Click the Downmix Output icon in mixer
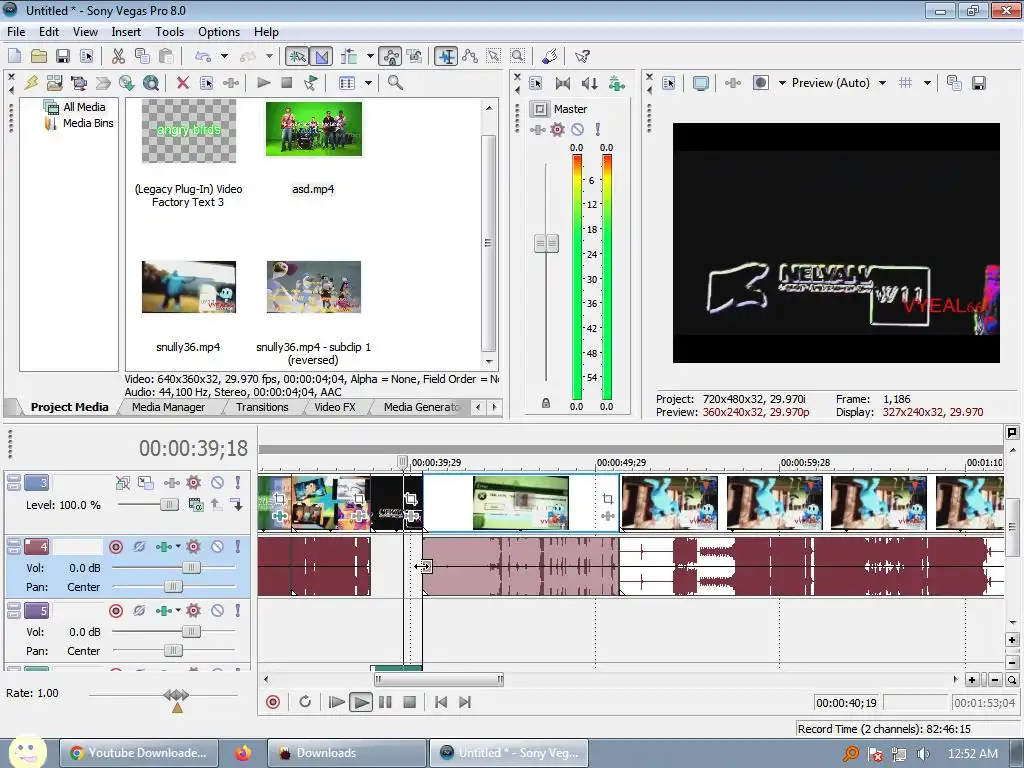1024x768 pixels. pyautogui.click(x=562, y=83)
